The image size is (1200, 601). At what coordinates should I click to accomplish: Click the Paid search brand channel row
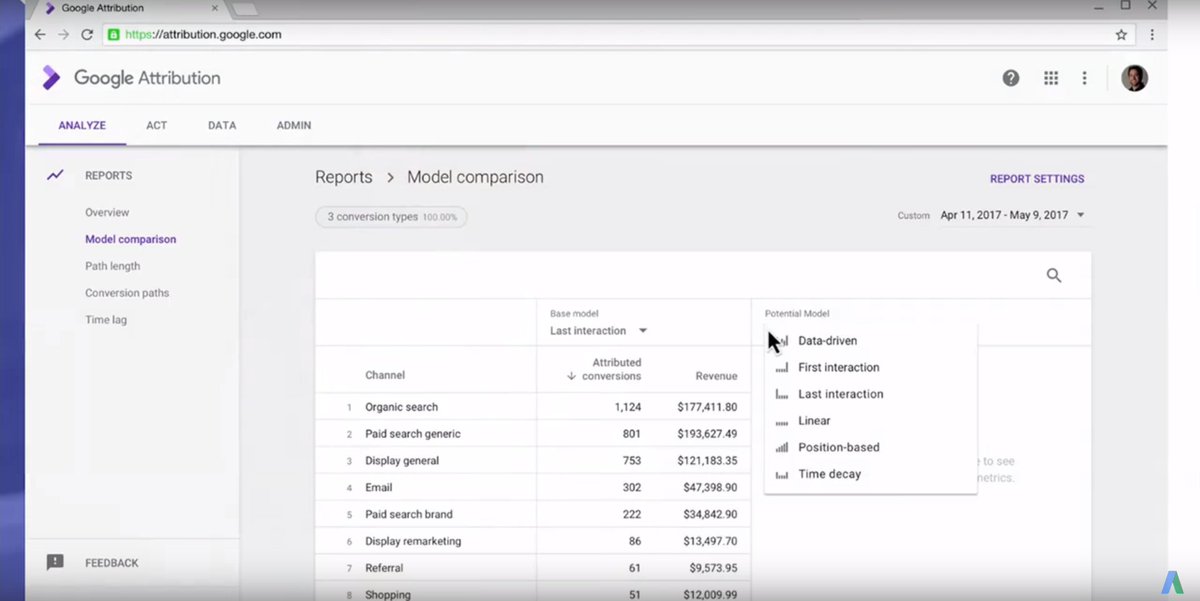(534, 514)
